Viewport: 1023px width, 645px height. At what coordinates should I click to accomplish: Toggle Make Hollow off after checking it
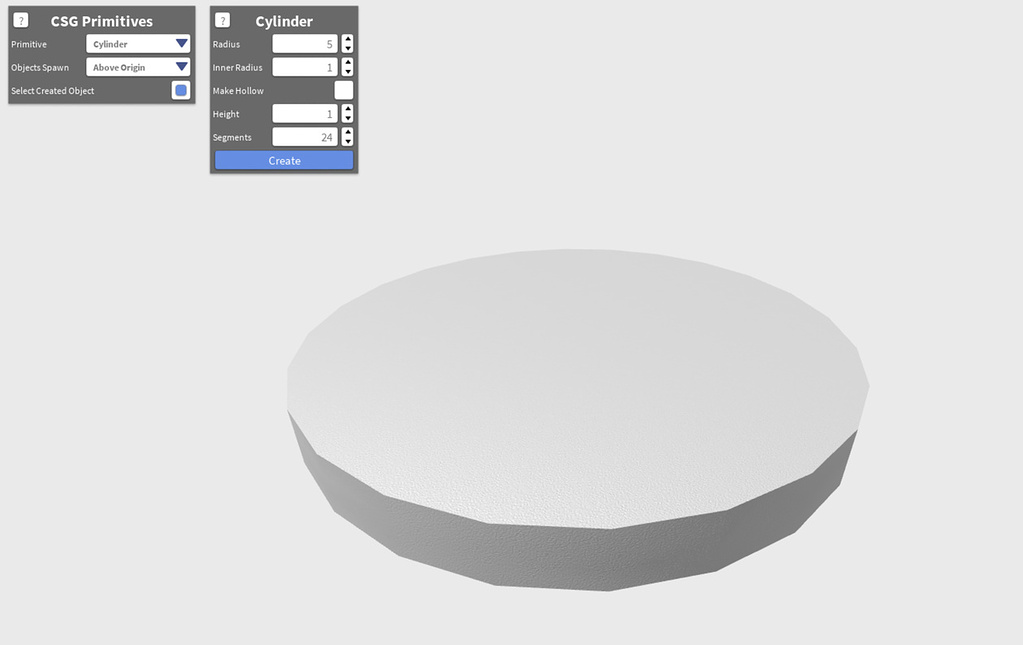tap(342, 90)
